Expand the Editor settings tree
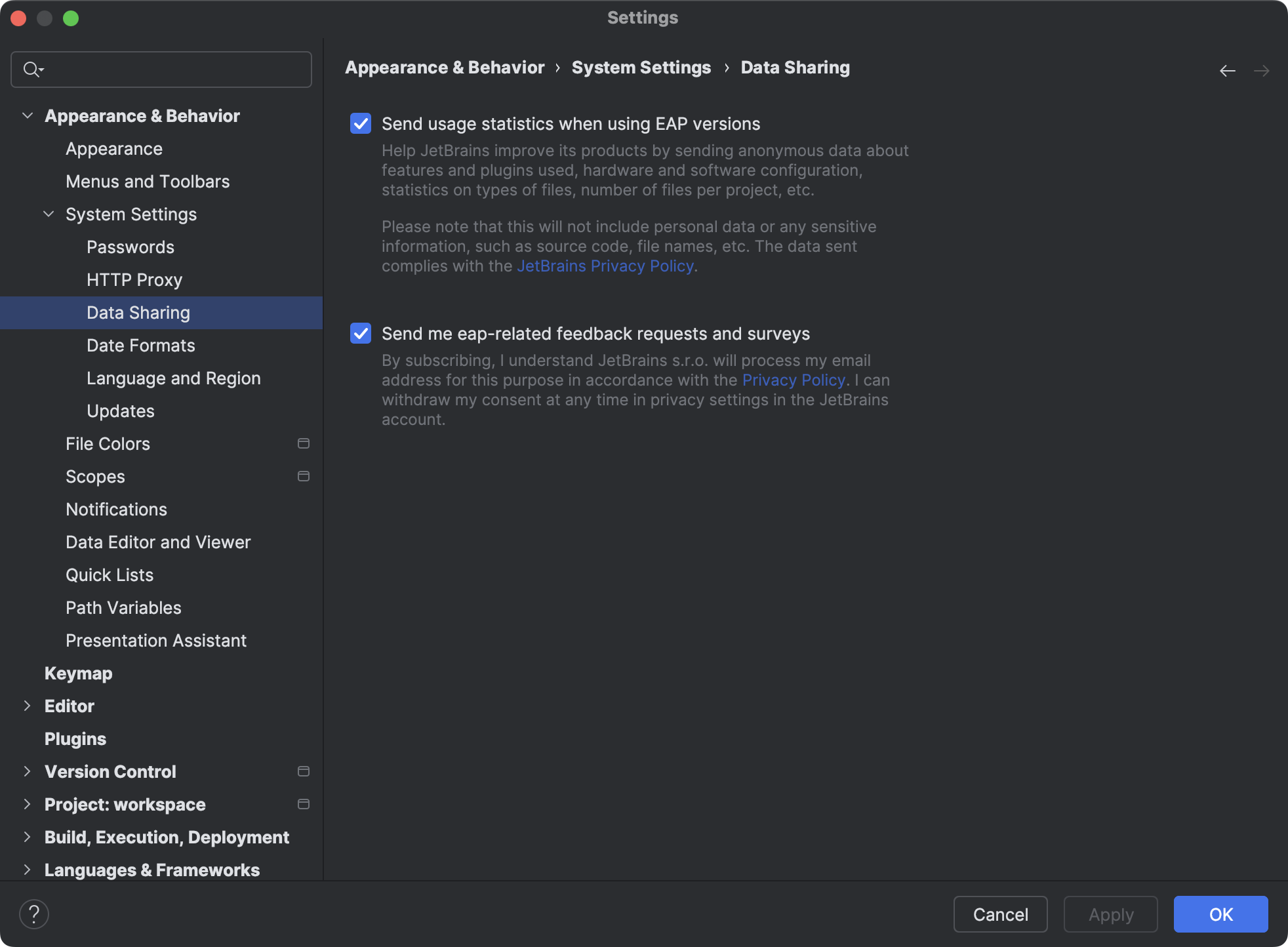The width and height of the screenshot is (1288, 947). pos(28,706)
